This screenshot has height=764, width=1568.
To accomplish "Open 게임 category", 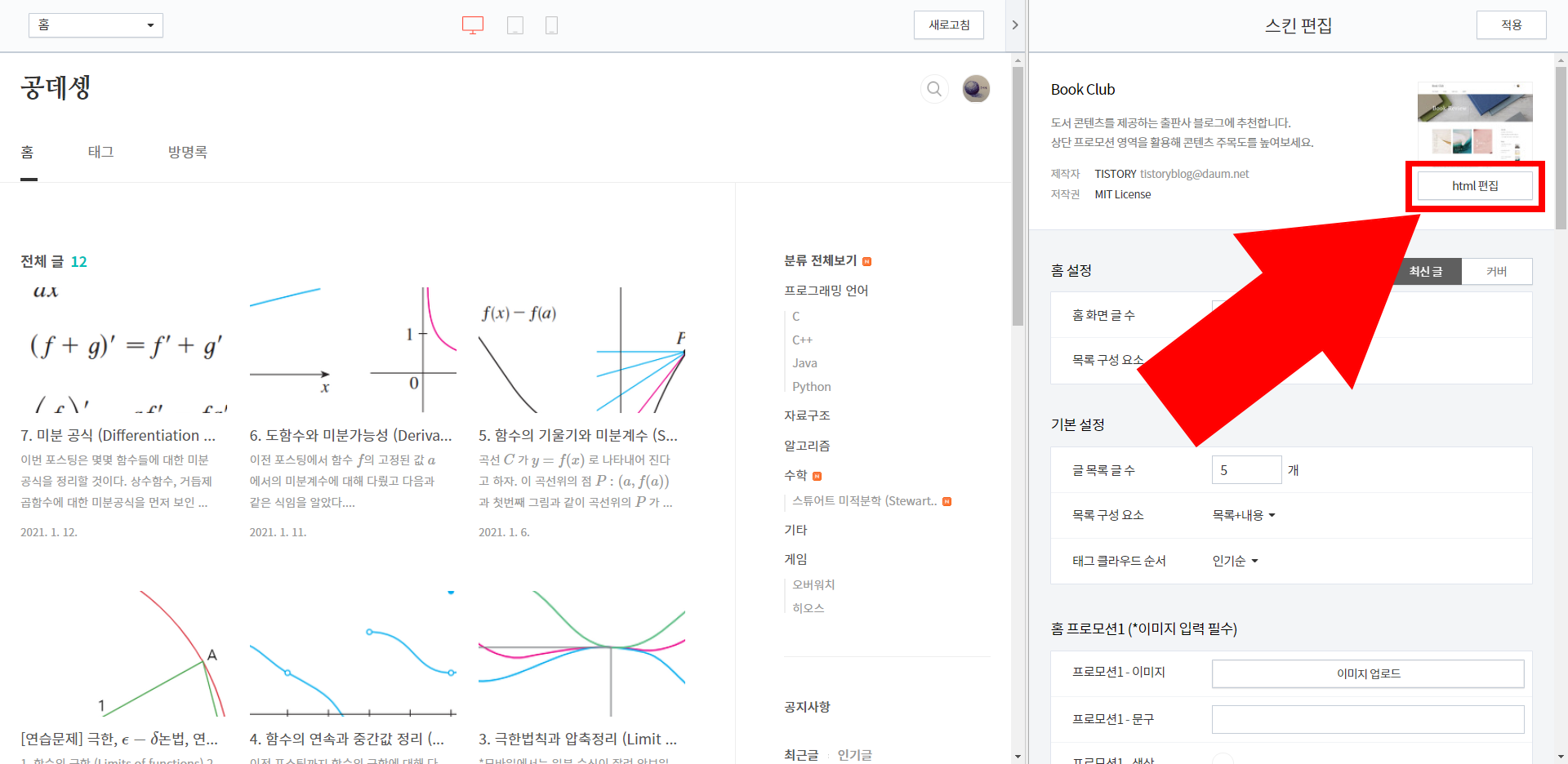I will [x=795, y=559].
